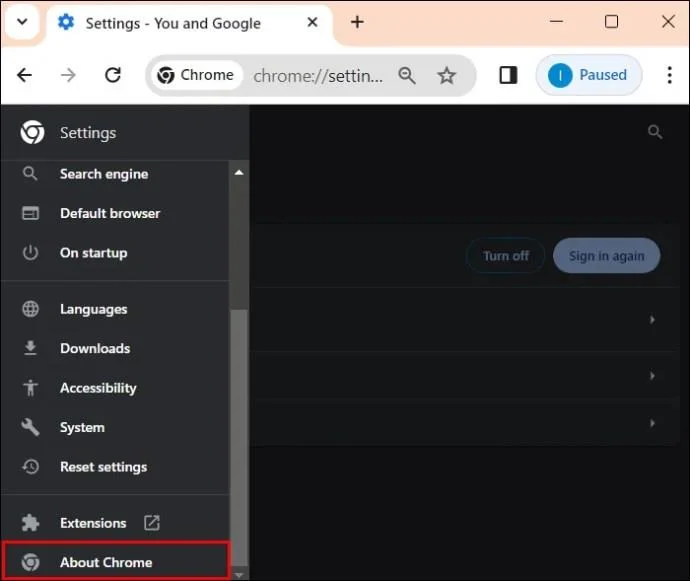
Task: Open On startup settings
Action: [x=114, y=253]
